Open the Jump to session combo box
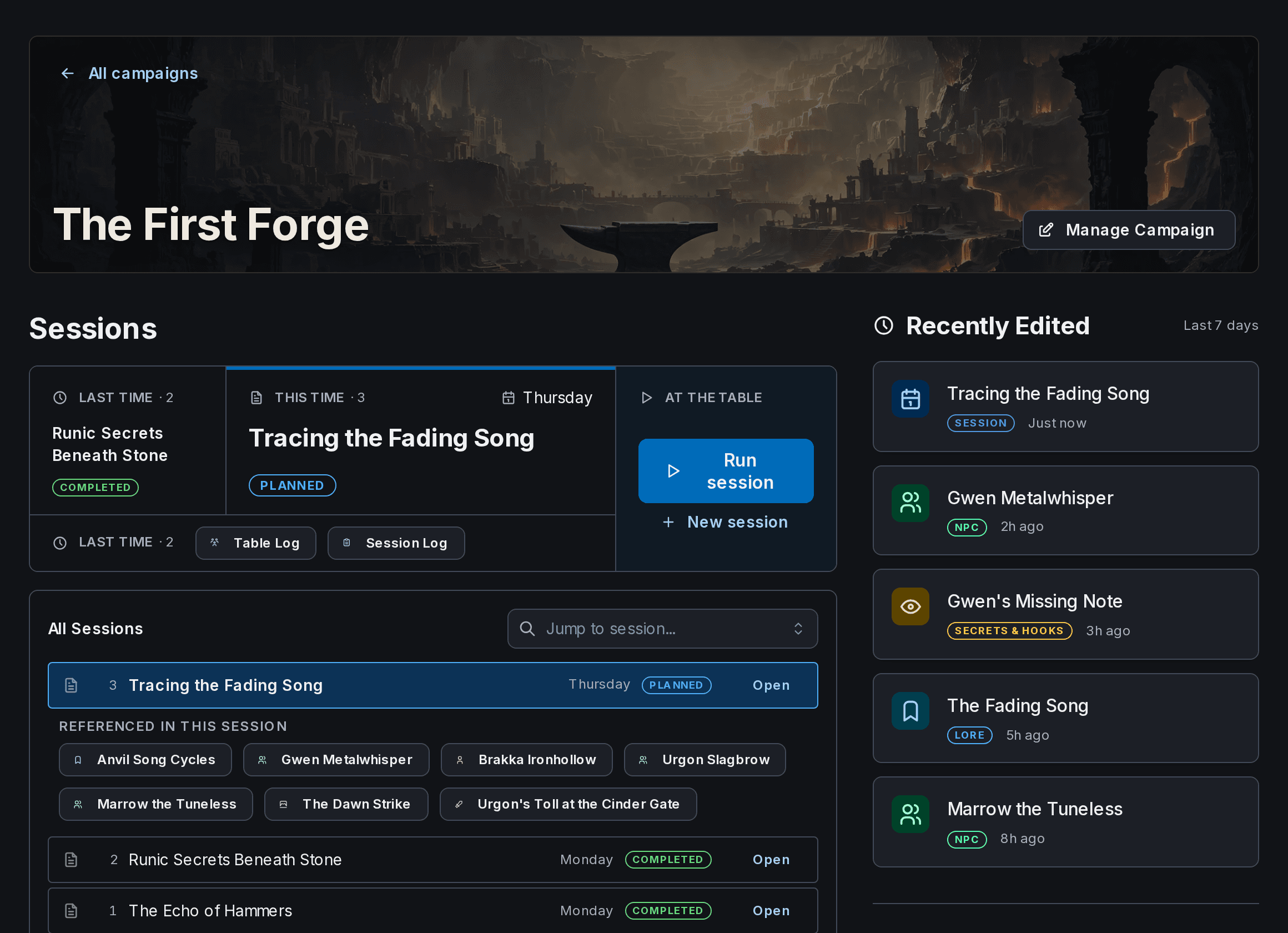 point(662,629)
